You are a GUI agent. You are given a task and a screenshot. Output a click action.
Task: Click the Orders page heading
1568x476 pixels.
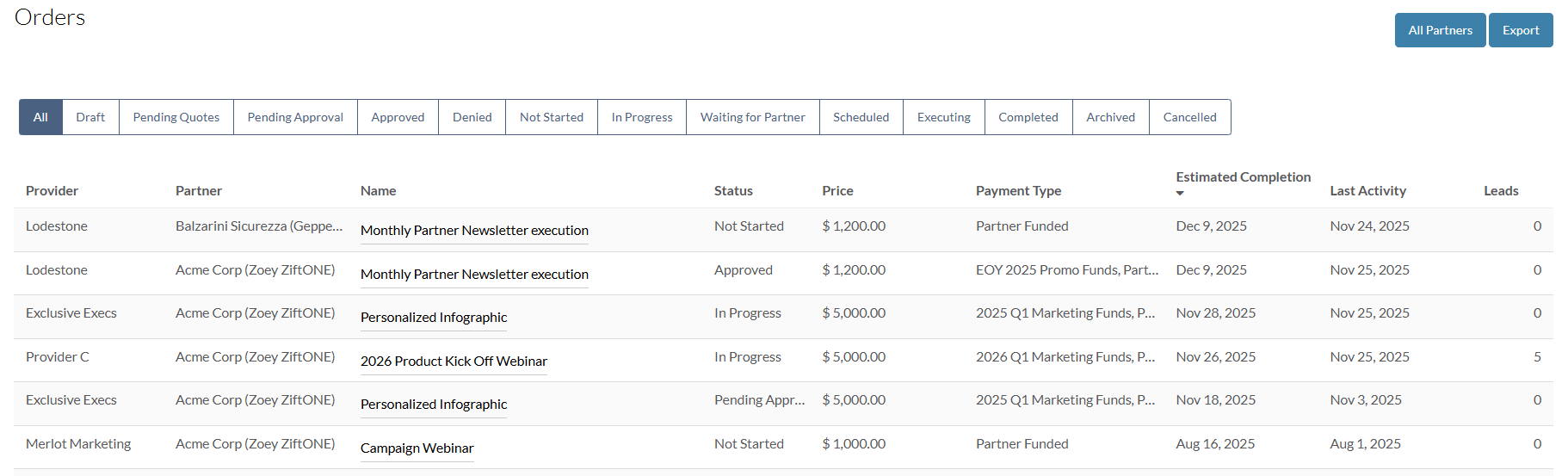50,17
